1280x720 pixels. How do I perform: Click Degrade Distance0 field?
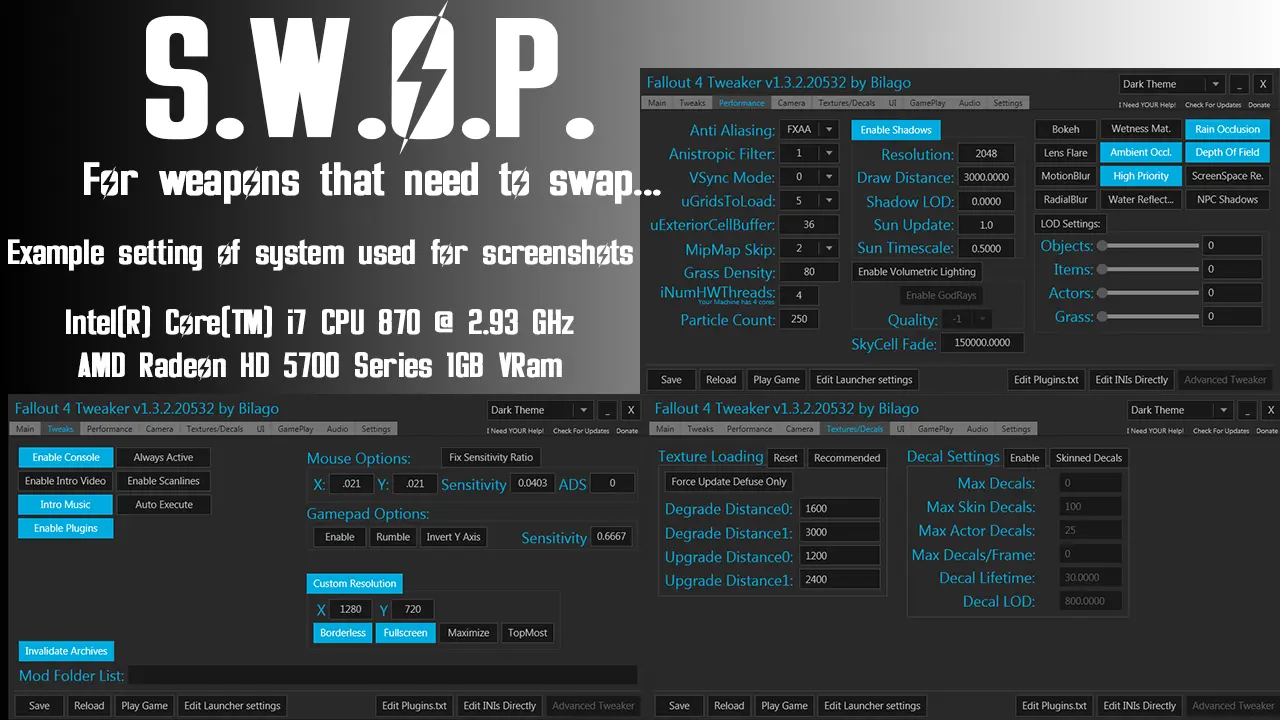click(839, 508)
